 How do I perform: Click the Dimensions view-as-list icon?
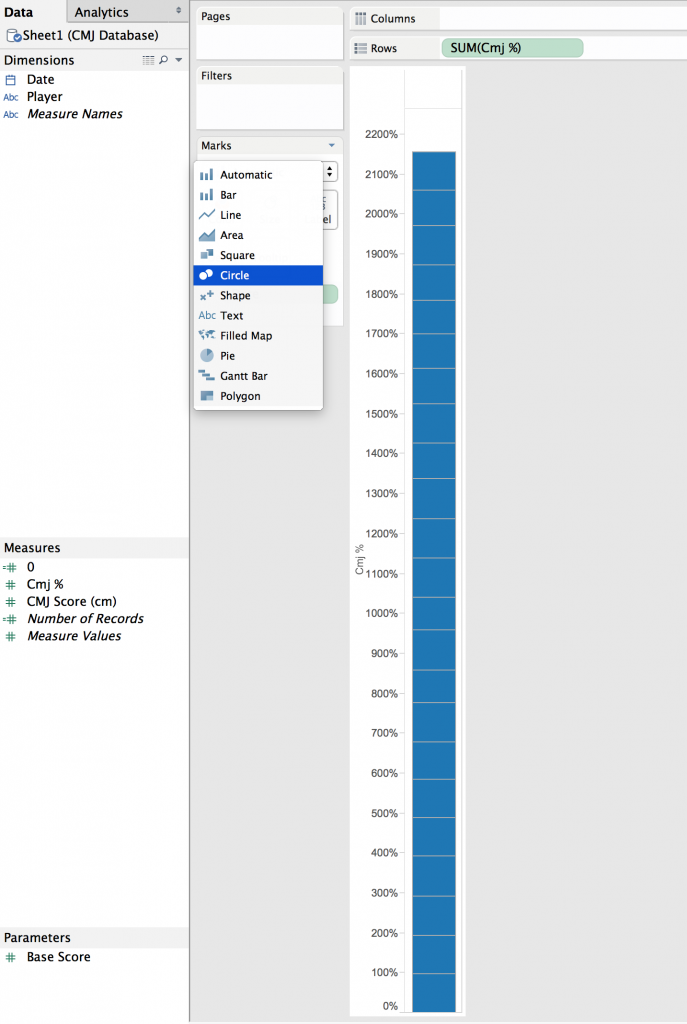tap(148, 60)
